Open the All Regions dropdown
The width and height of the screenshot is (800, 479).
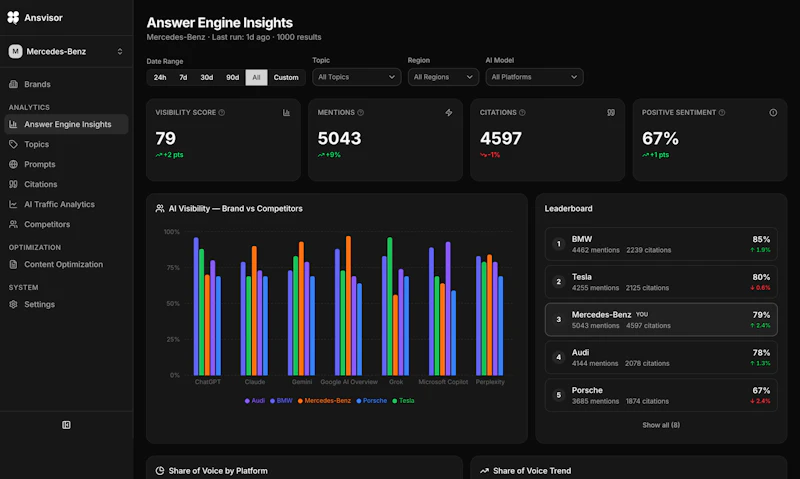point(443,77)
